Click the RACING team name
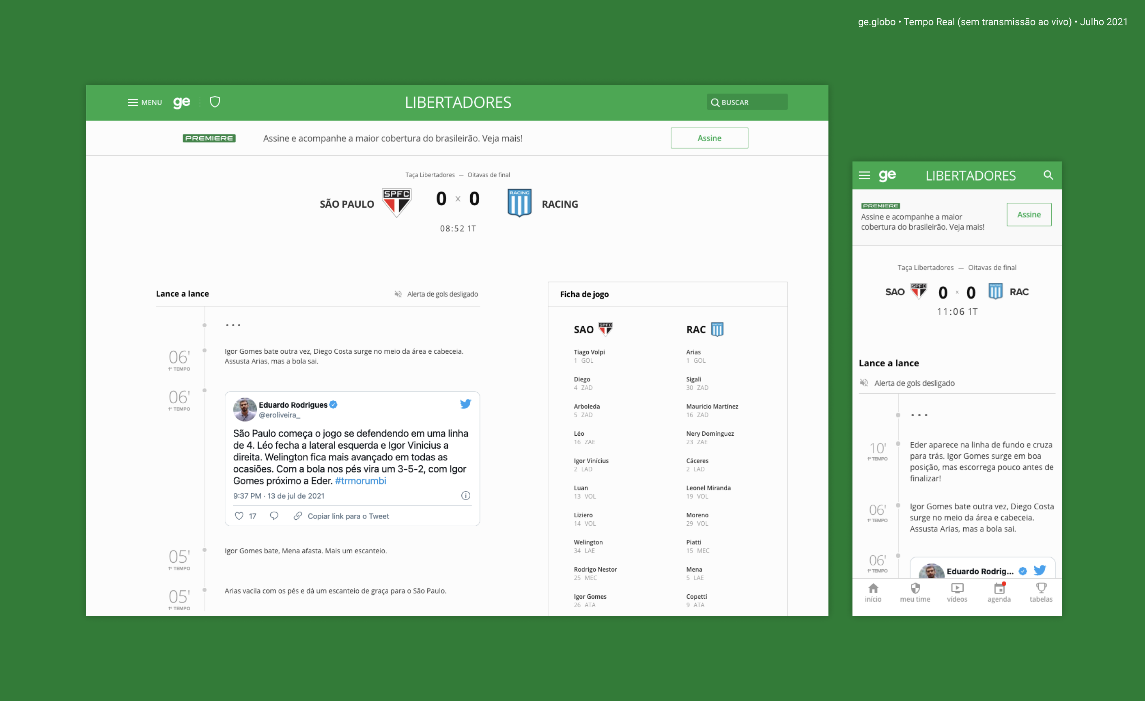 [x=560, y=204]
